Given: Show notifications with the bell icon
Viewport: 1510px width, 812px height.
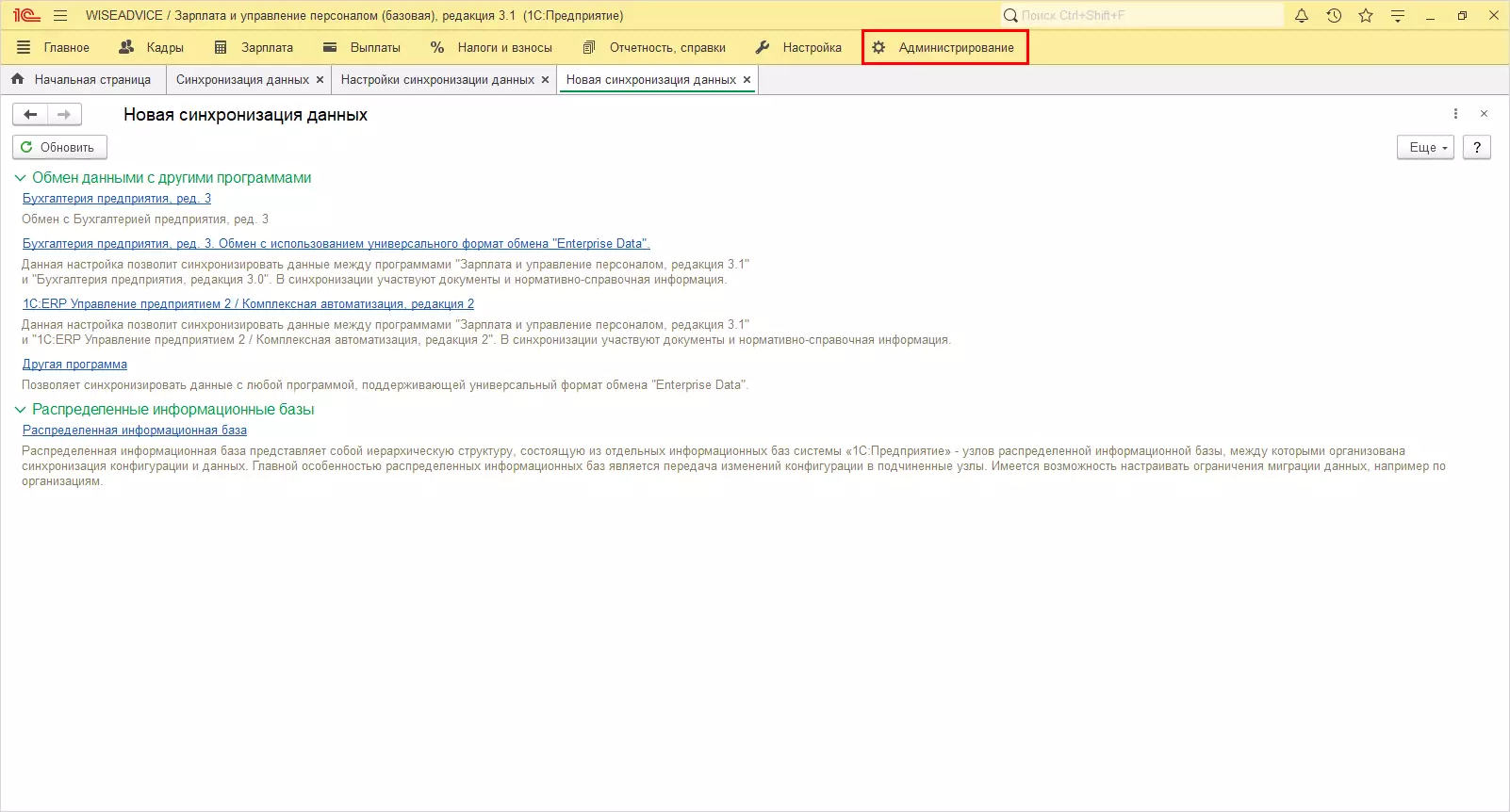Looking at the screenshot, I should pos(1302,15).
